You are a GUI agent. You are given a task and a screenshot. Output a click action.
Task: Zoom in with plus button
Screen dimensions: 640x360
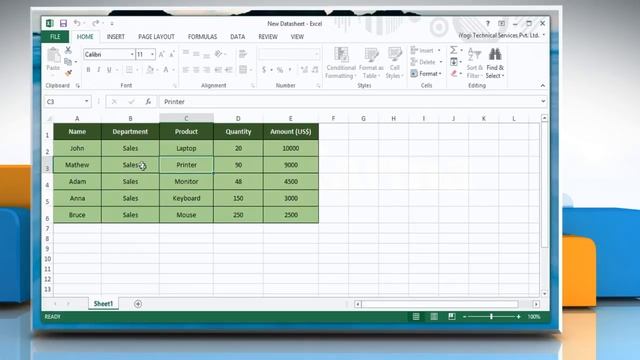click(518, 317)
